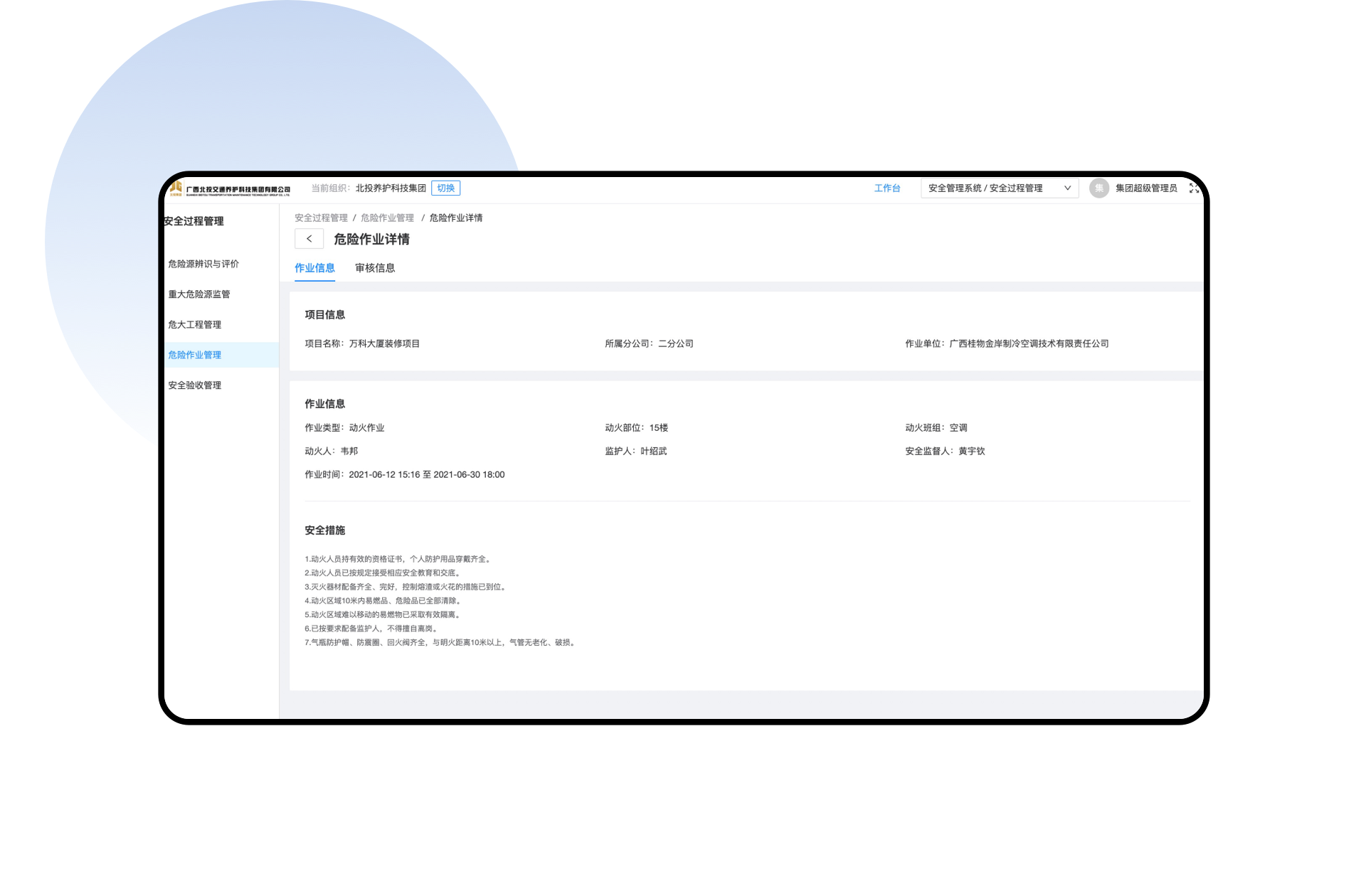Navigate to 危险作业管理 breadcrumb

(x=387, y=218)
